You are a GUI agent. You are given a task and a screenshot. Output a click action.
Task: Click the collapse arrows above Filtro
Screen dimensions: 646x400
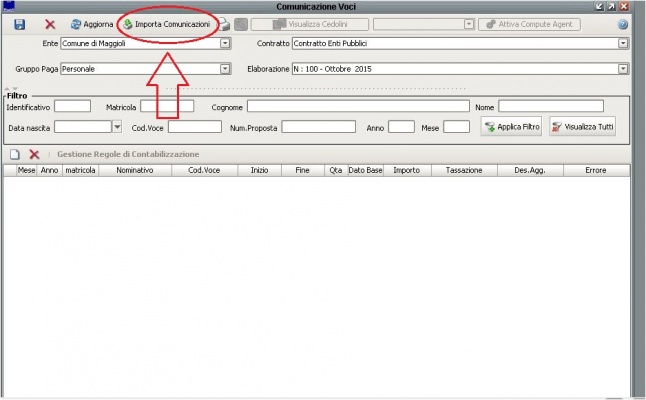(x=11, y=89)
